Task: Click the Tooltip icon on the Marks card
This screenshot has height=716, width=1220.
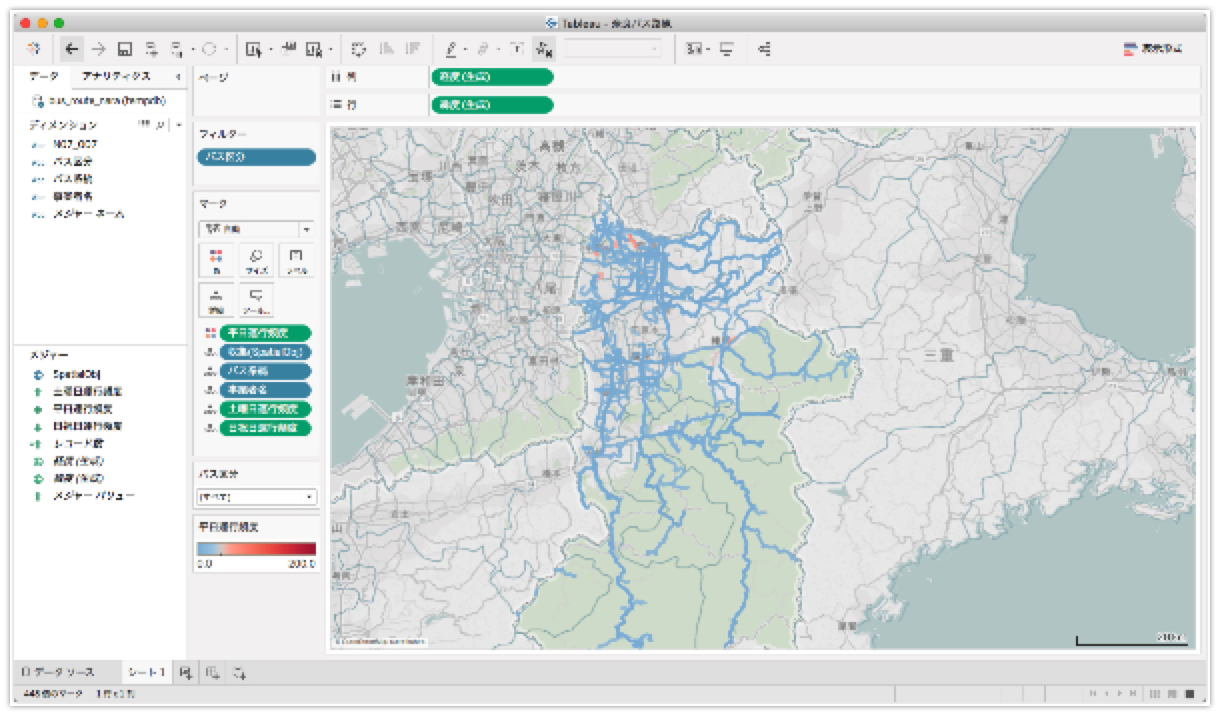Action: 256,298
